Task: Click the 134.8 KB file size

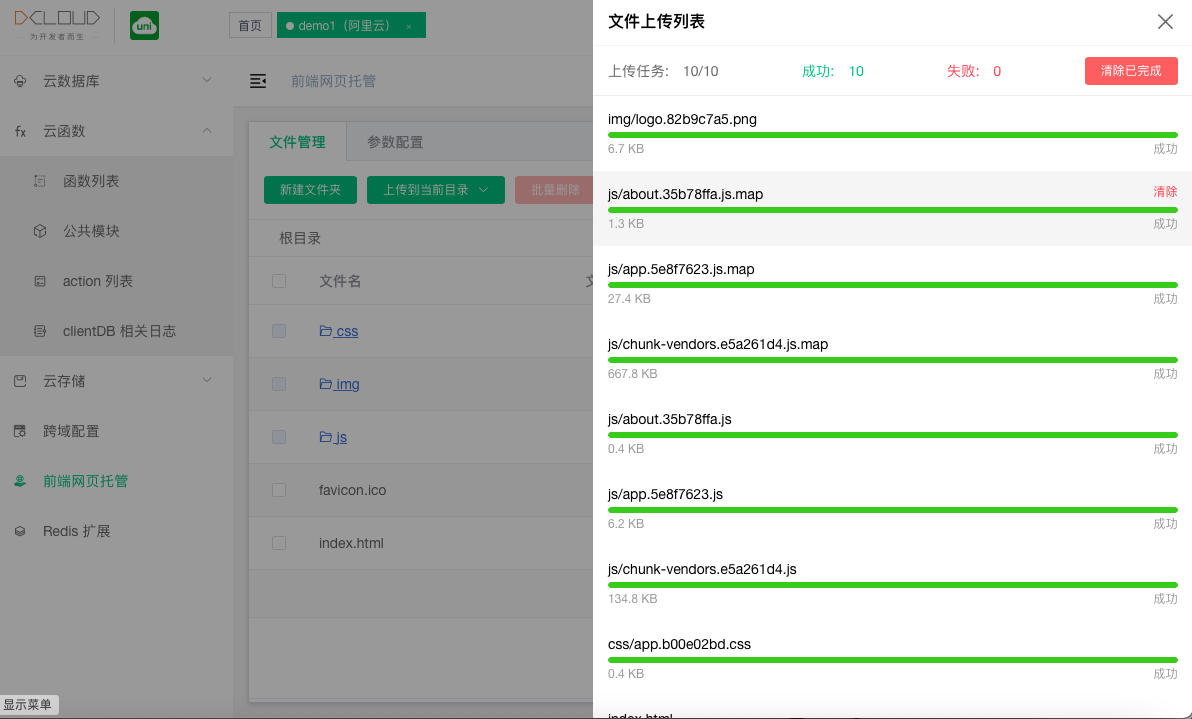Action: pyautogui.click(x=632, y=599)
